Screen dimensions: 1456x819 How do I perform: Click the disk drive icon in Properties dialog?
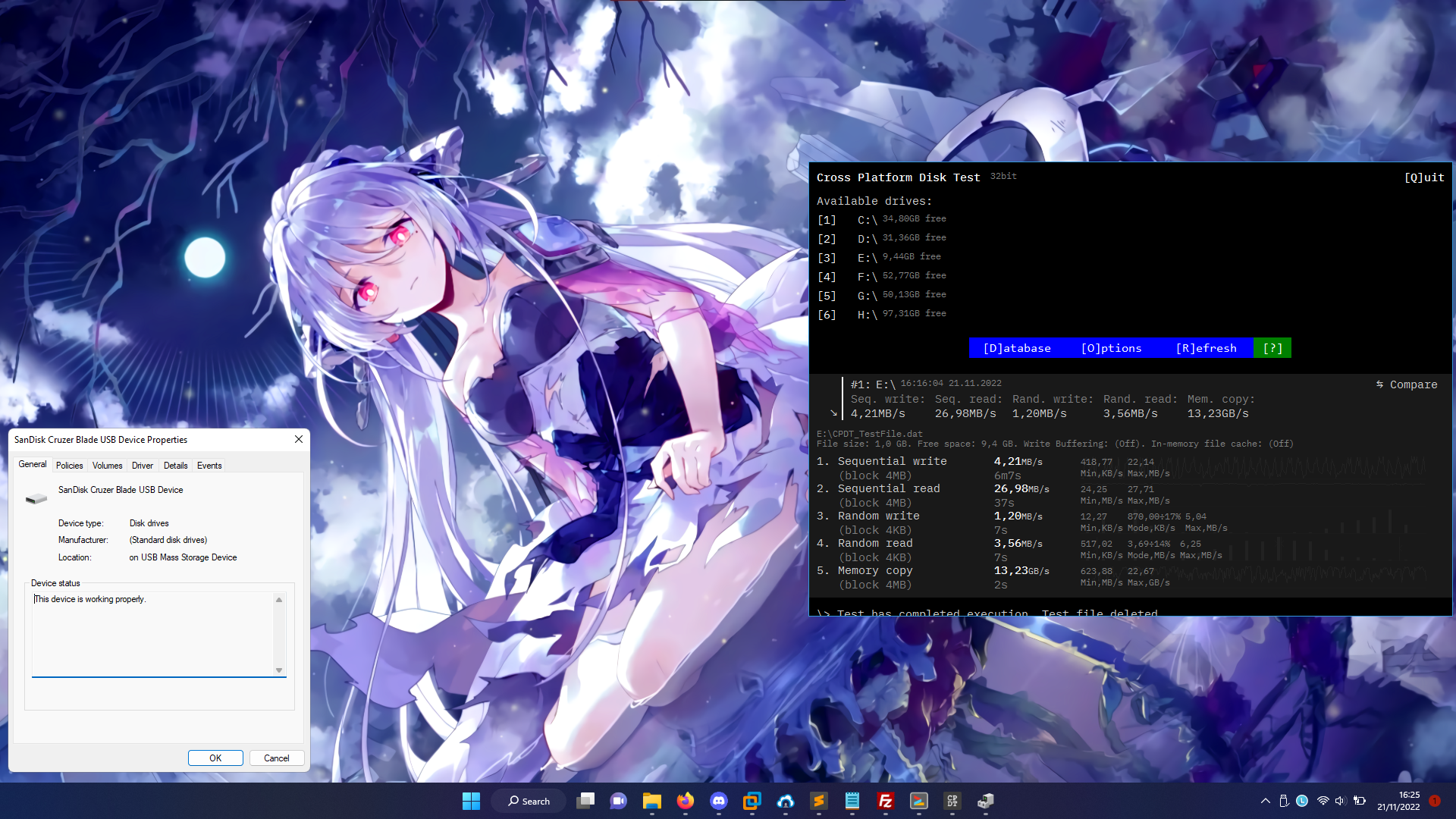pos(36,498)
